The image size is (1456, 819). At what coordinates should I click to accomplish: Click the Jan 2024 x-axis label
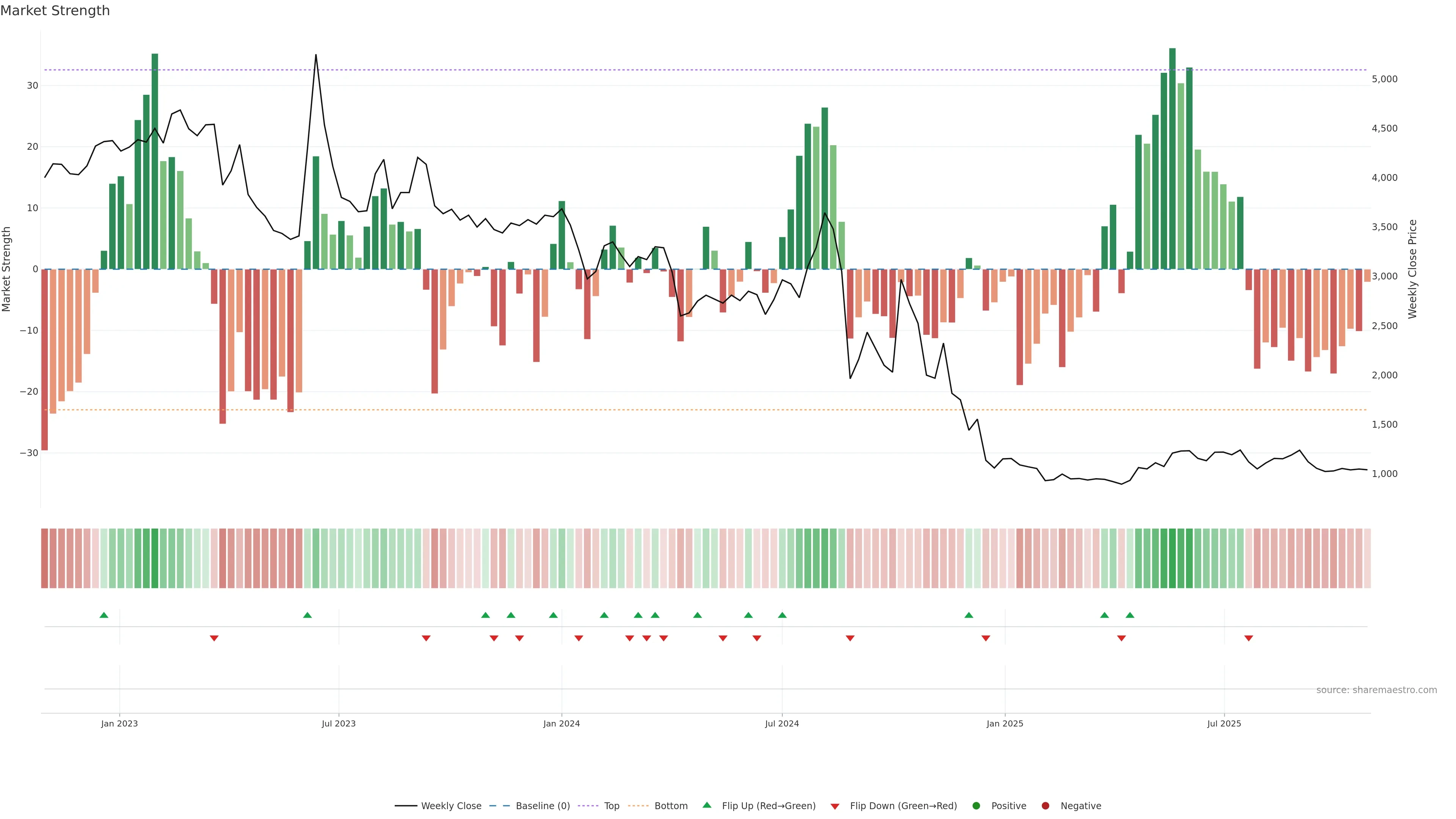click(x=561, y=723)
